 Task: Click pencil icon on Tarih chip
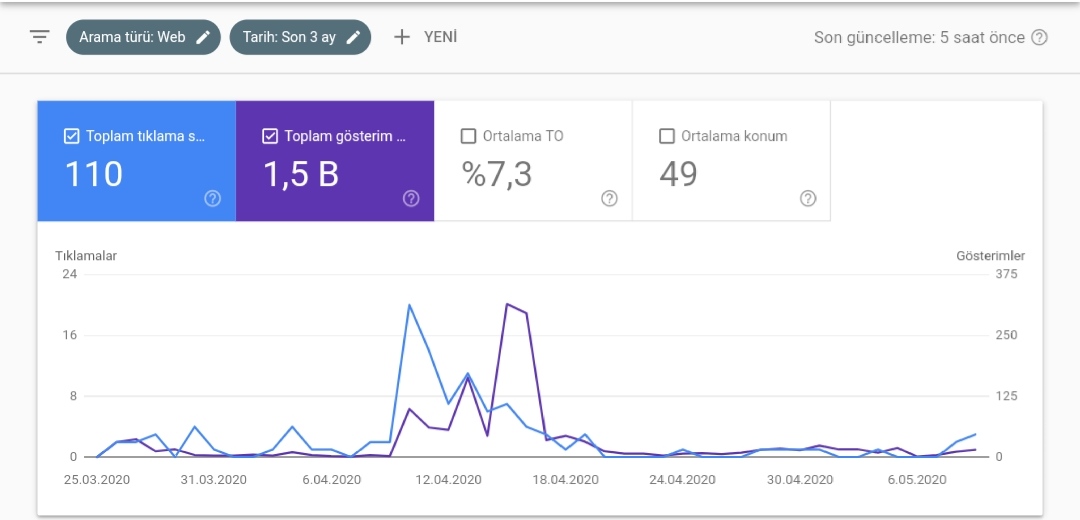tap(353, 37)
